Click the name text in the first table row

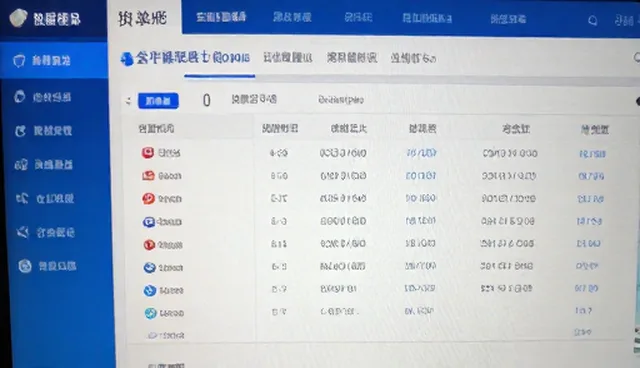click(169, 153)
